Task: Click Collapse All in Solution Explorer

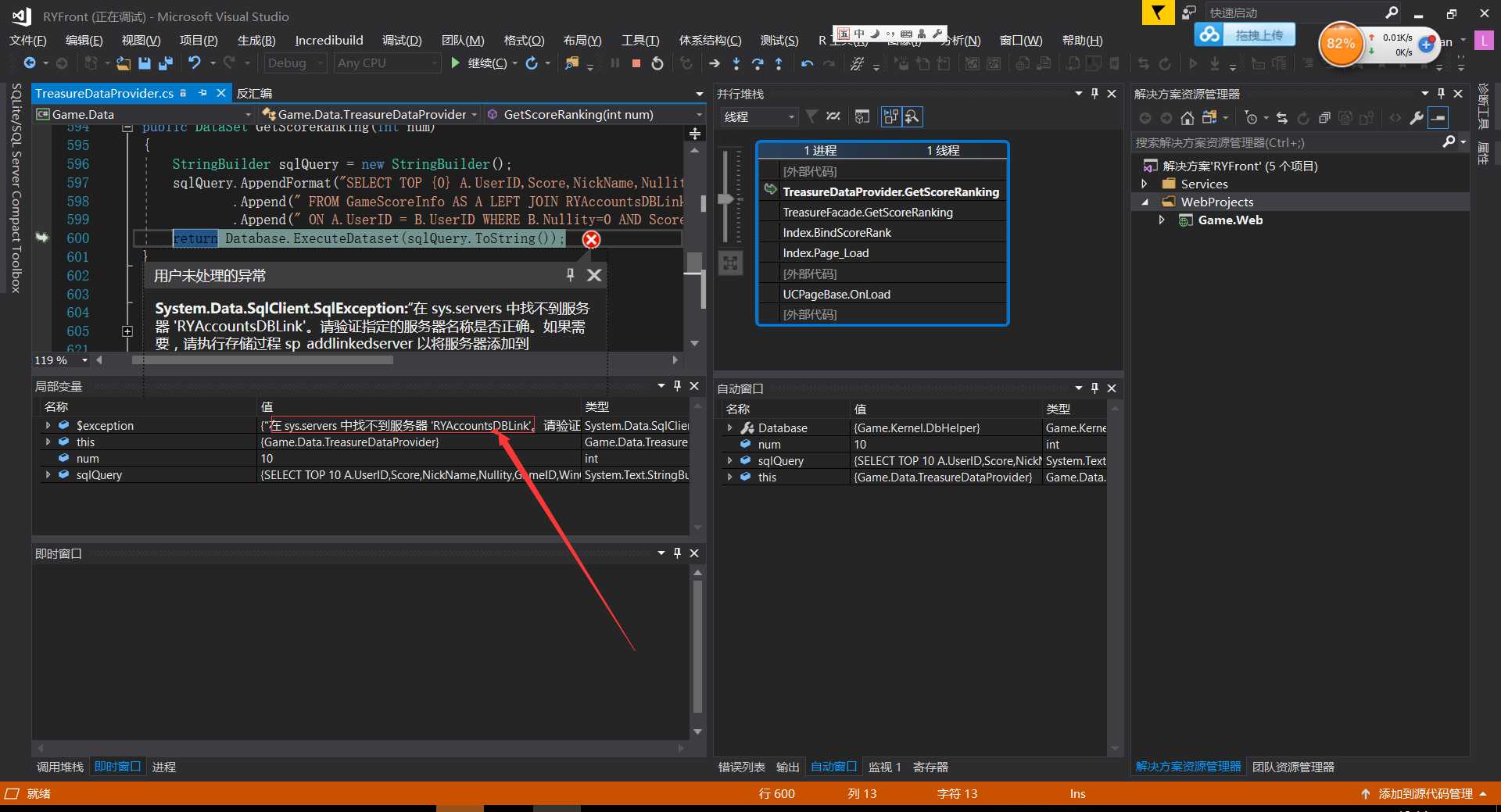Action: click(x=1324, y=118)
